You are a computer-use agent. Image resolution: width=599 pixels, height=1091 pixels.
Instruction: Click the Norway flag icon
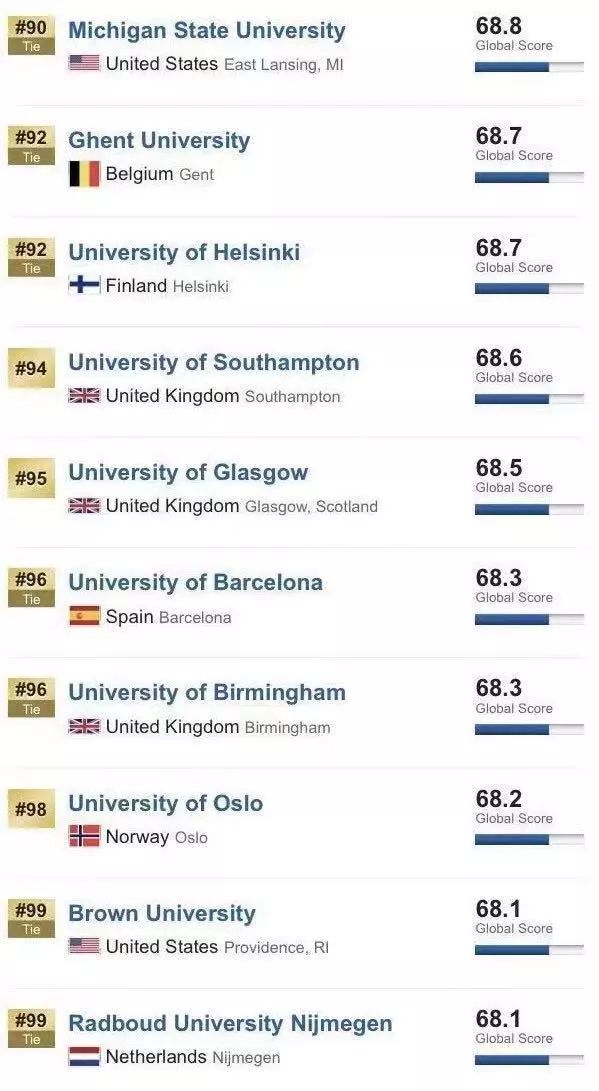tap(84, 836)
